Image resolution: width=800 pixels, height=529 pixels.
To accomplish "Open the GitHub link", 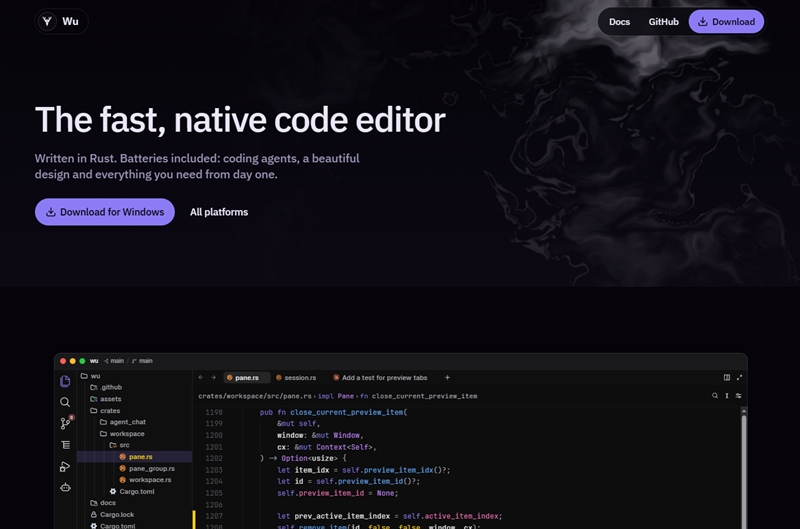I will click(663, 22).
